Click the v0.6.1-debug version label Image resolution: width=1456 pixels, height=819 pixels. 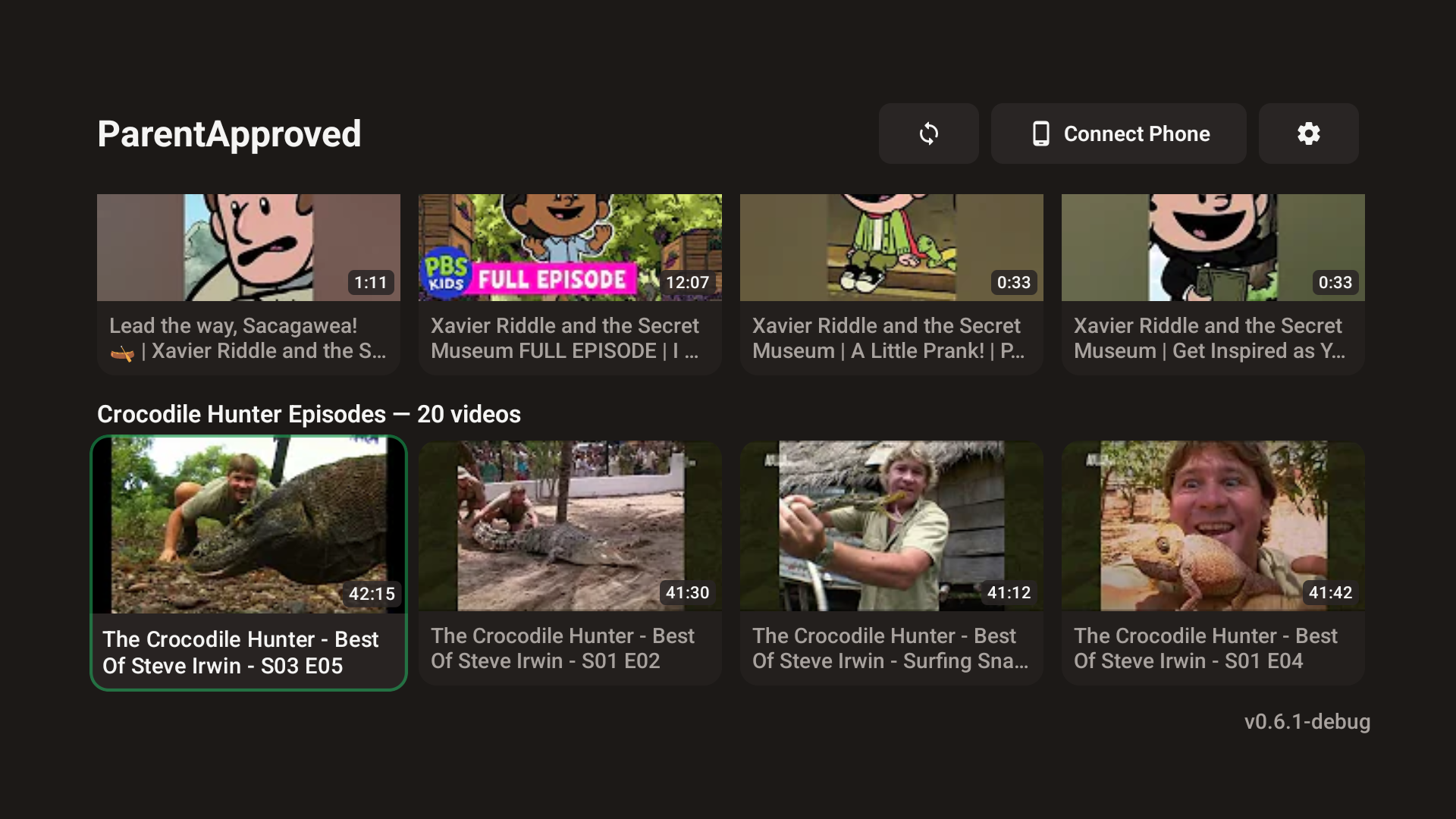(1307, 722)
